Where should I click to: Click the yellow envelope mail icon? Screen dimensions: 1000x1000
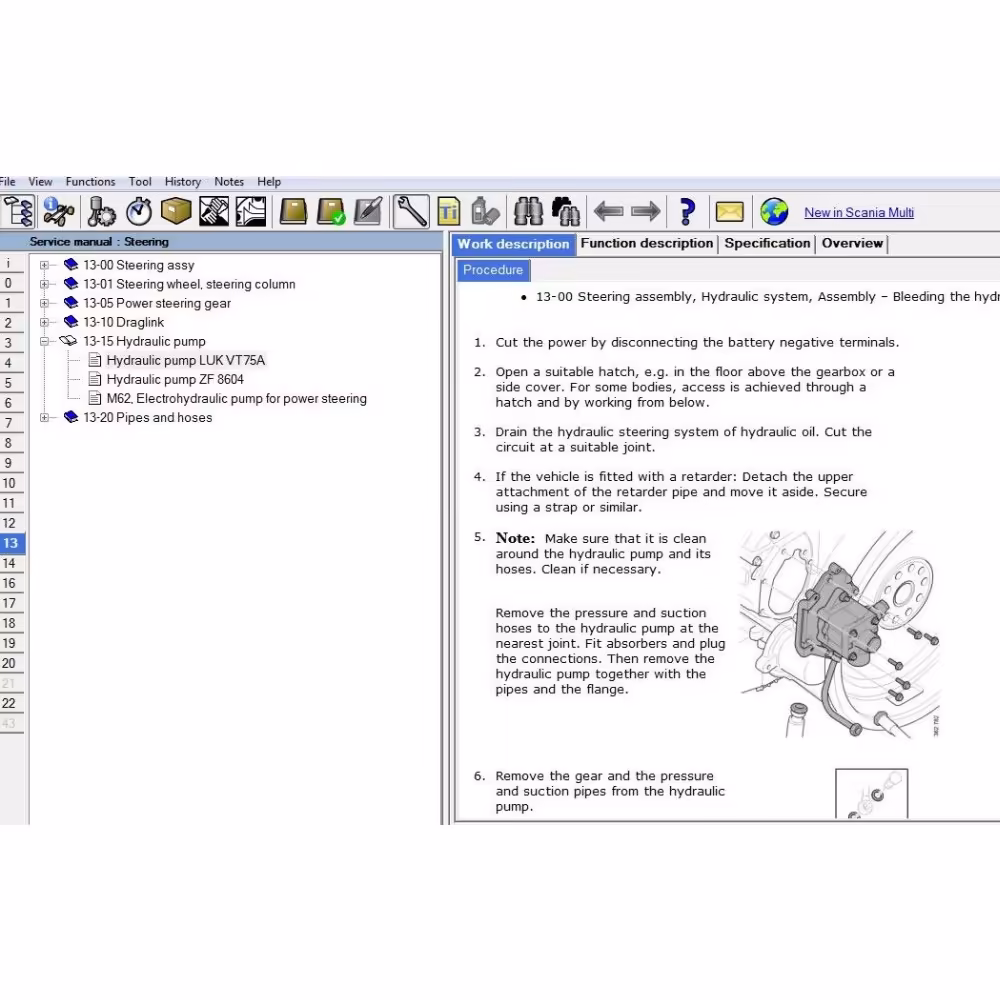(x=730, y=212)
